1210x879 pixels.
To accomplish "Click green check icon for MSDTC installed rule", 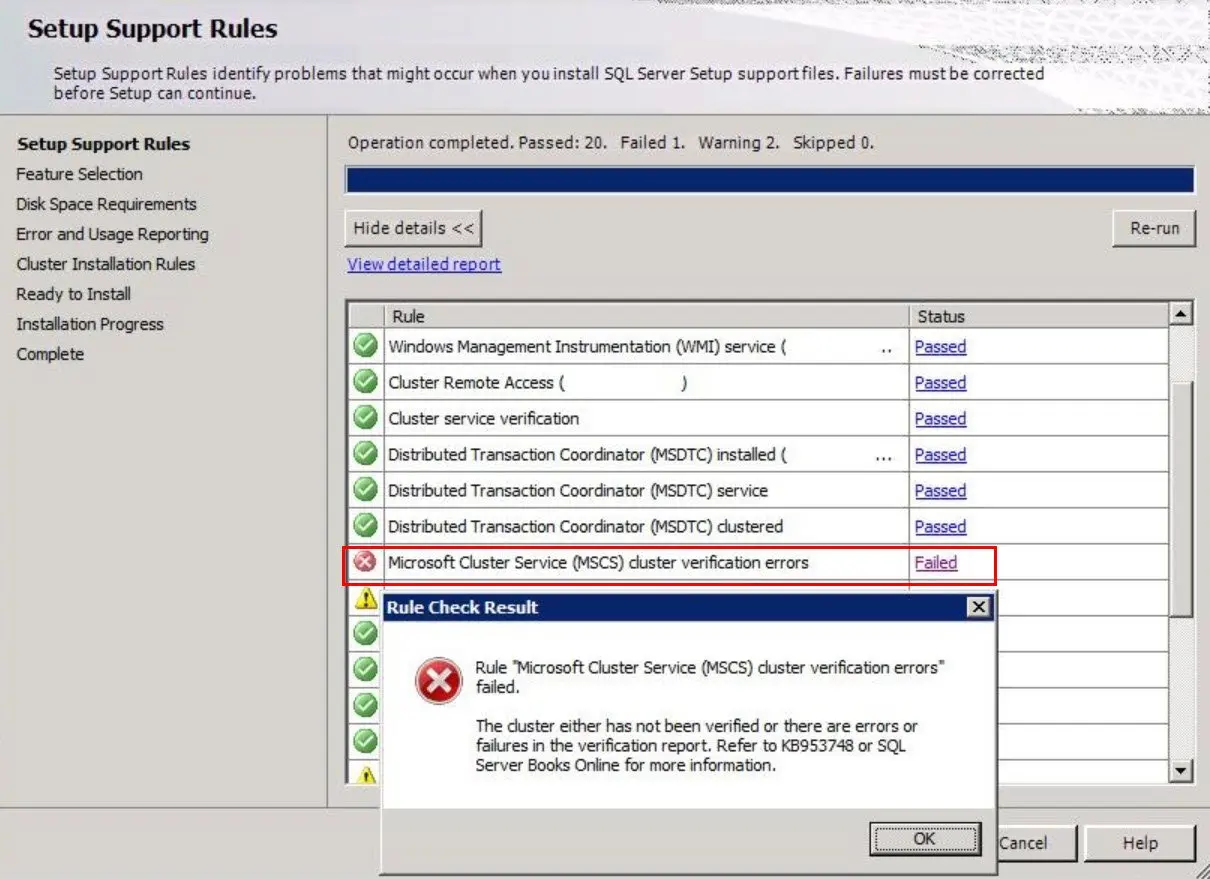I will click(x=366, y=454).
